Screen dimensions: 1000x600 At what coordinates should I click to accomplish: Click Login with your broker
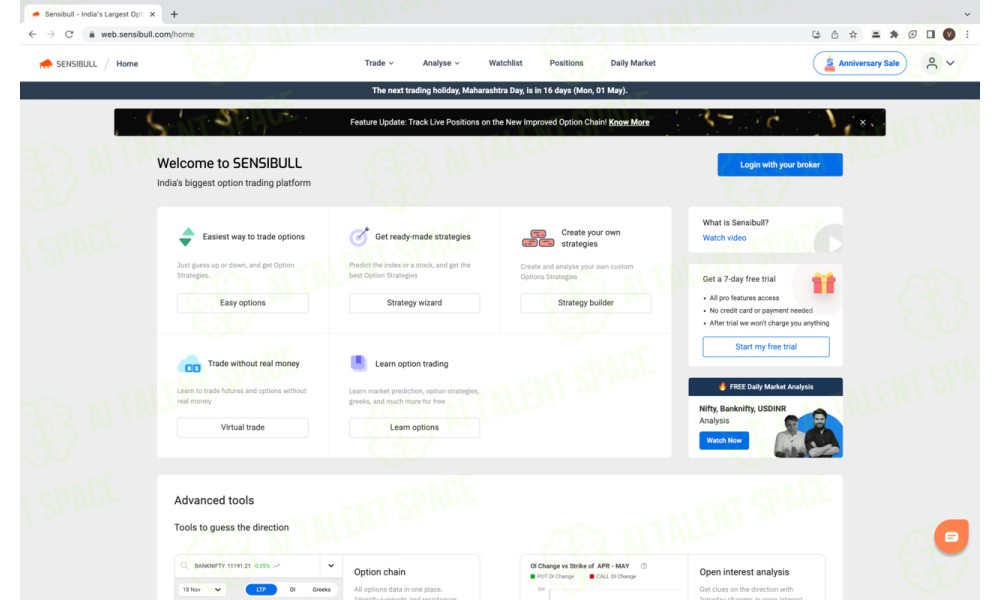[780, 165]
